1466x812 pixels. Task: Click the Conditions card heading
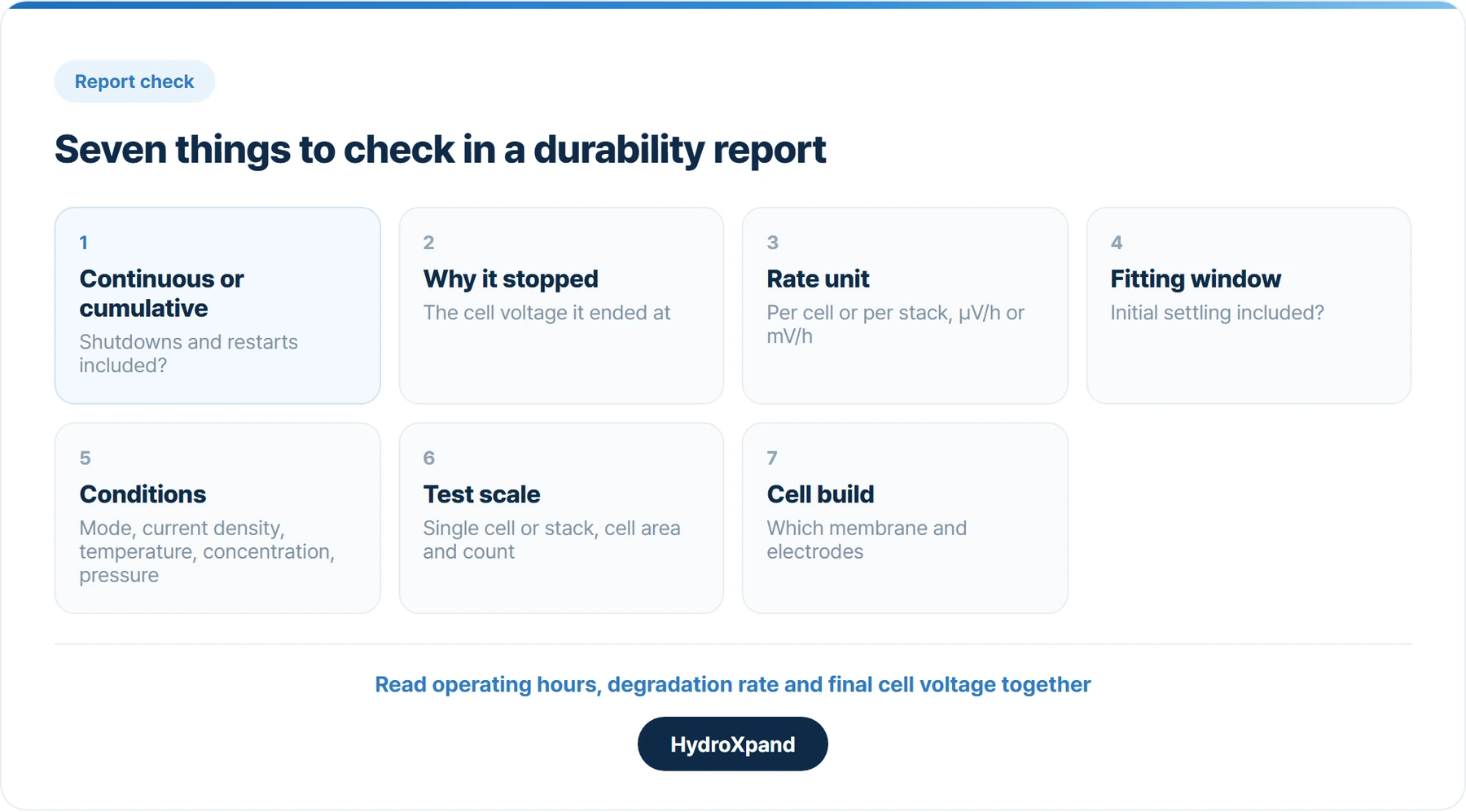143,494
